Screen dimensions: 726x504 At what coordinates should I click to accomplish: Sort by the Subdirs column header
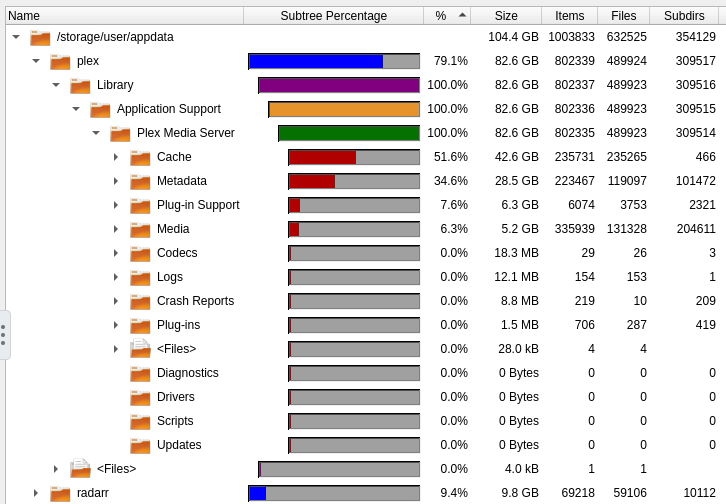[x=684, y=16]
